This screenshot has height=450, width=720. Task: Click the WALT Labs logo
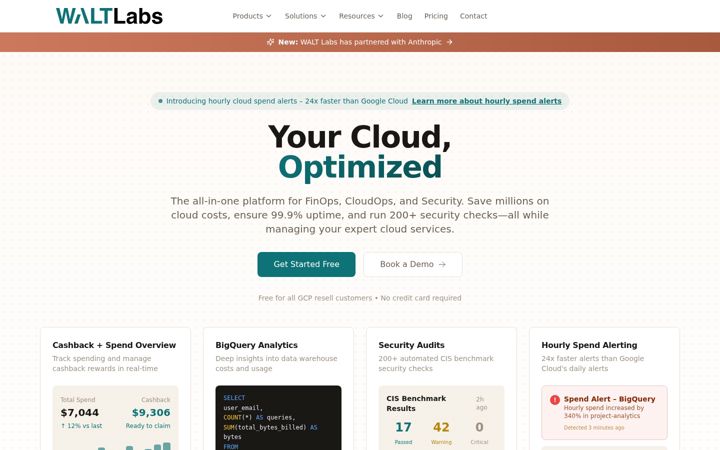pyautogui.click(x=109, y=16)
